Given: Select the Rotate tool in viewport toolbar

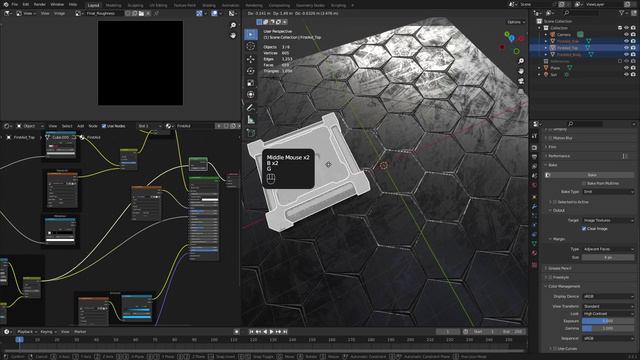Looking at the screenshot, I should click(251, 71).
